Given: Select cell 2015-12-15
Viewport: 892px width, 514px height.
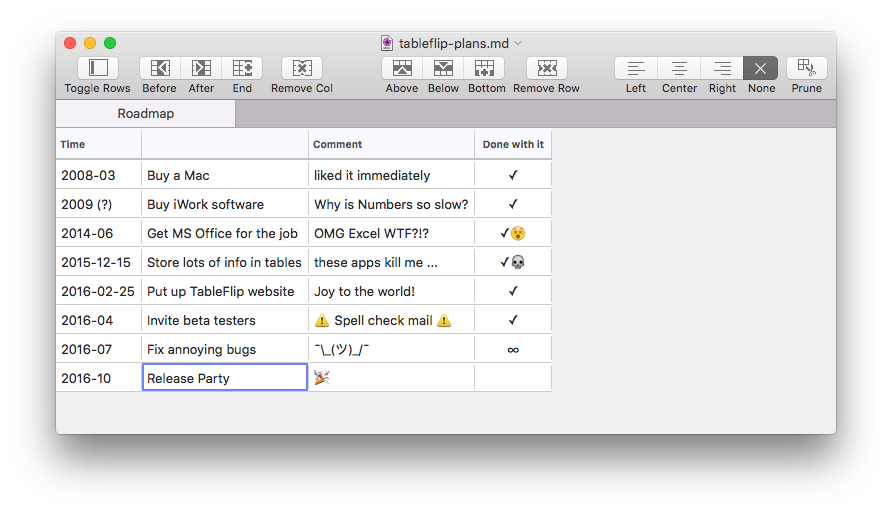Looking at the screenshot, I should [98, 262].
